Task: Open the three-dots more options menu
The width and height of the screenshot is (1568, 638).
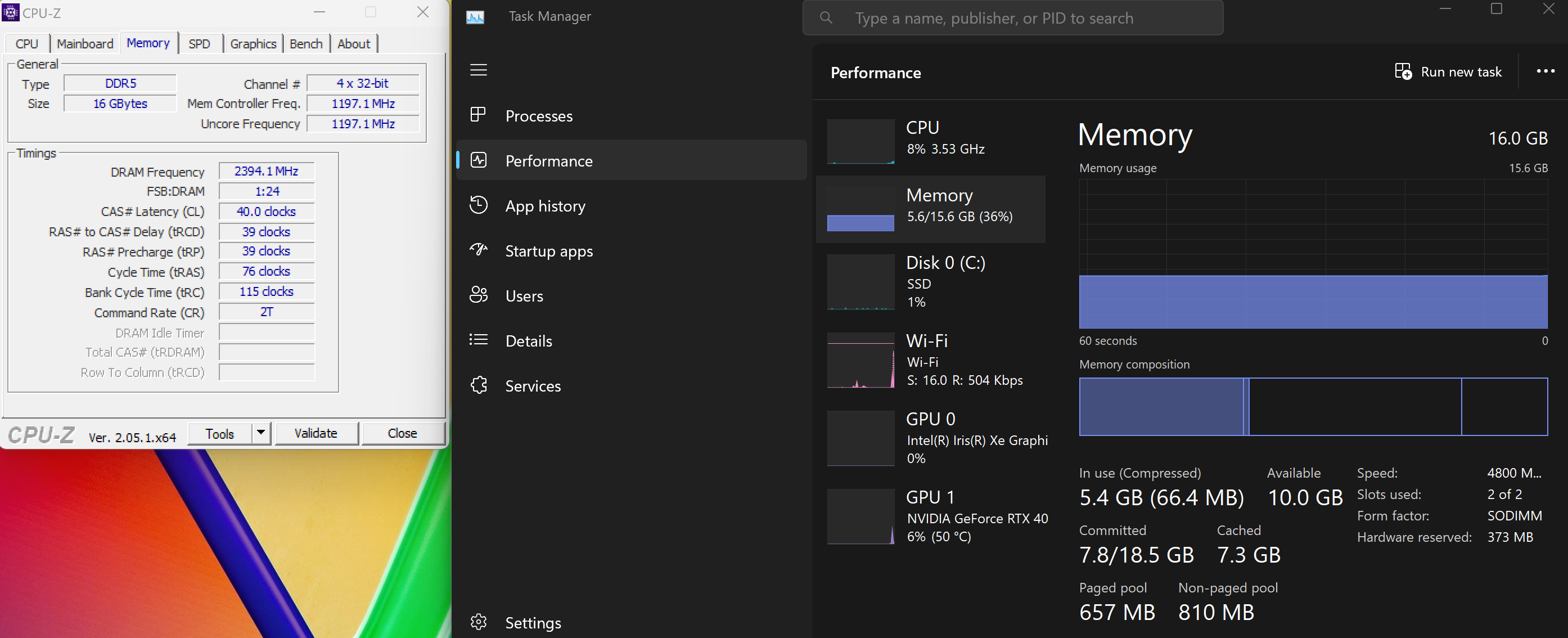Action: (1546, 71)
